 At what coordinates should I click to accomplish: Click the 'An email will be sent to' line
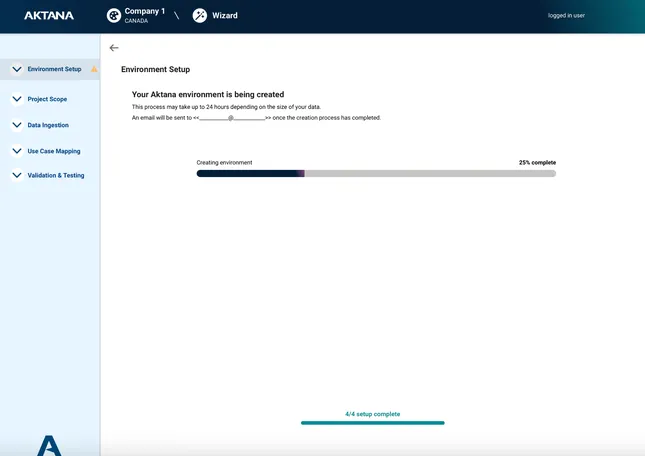256,118
